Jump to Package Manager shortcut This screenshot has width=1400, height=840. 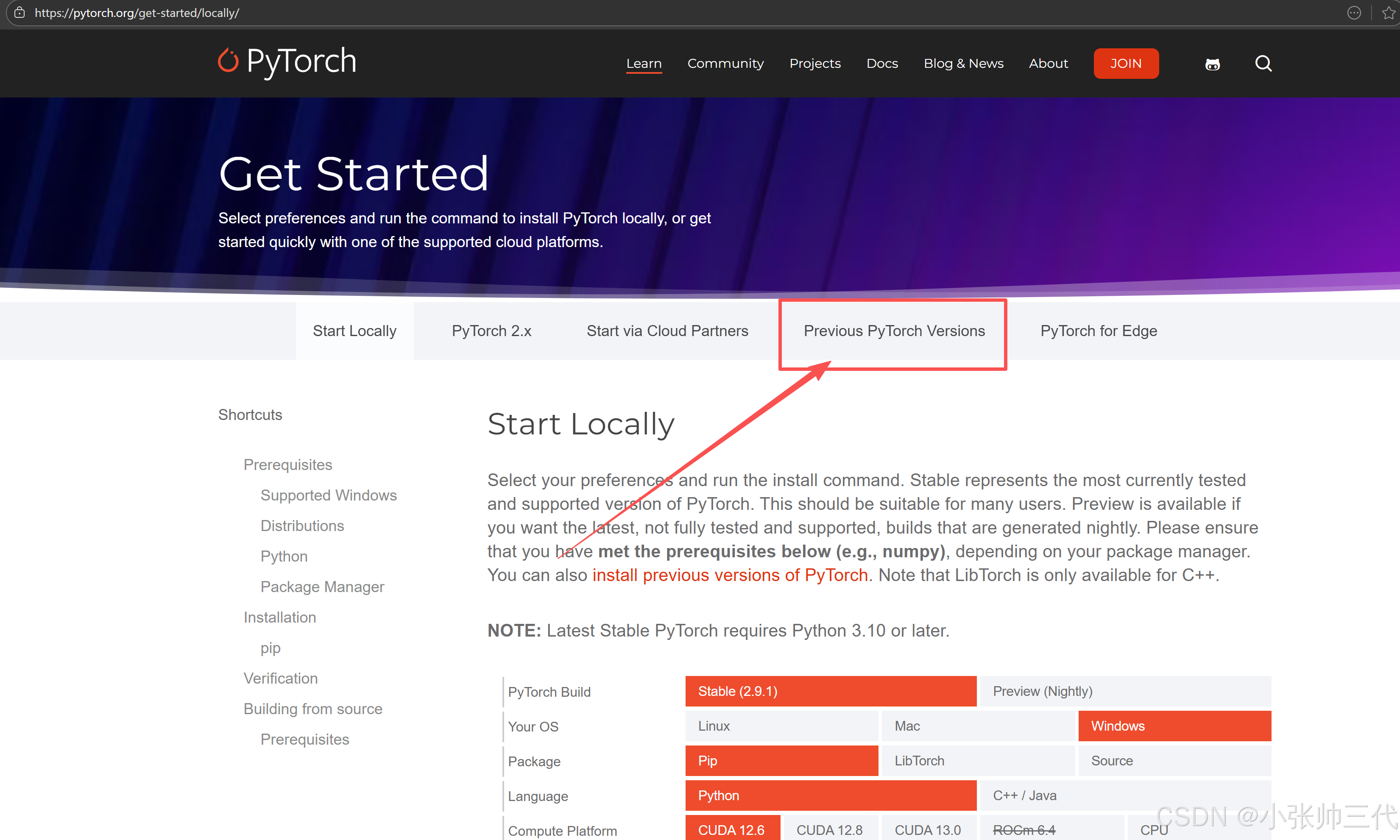pyautogui.click(x=322, y=587)
